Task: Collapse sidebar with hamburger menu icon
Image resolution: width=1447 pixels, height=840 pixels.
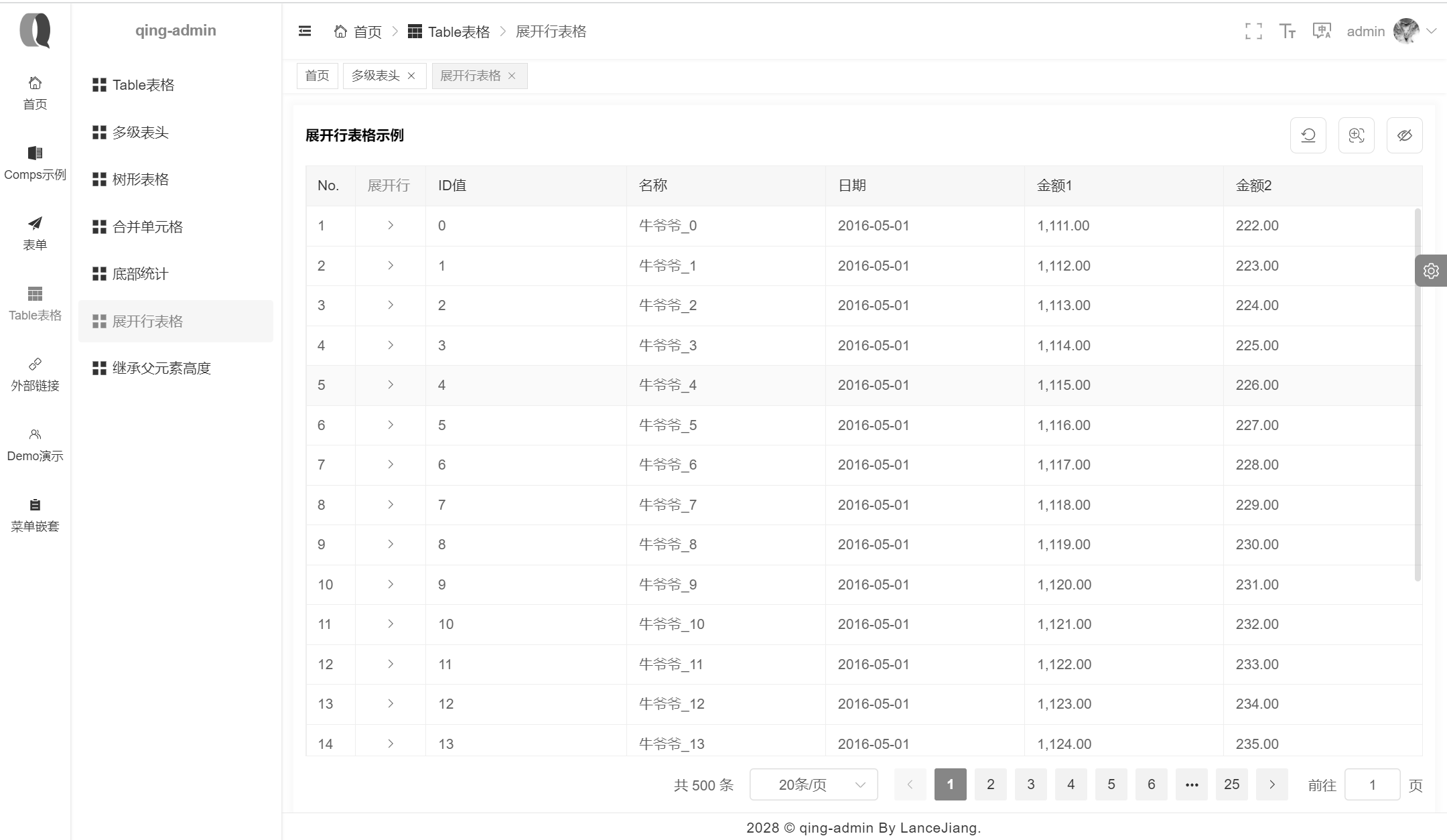Action: point(305,31)
